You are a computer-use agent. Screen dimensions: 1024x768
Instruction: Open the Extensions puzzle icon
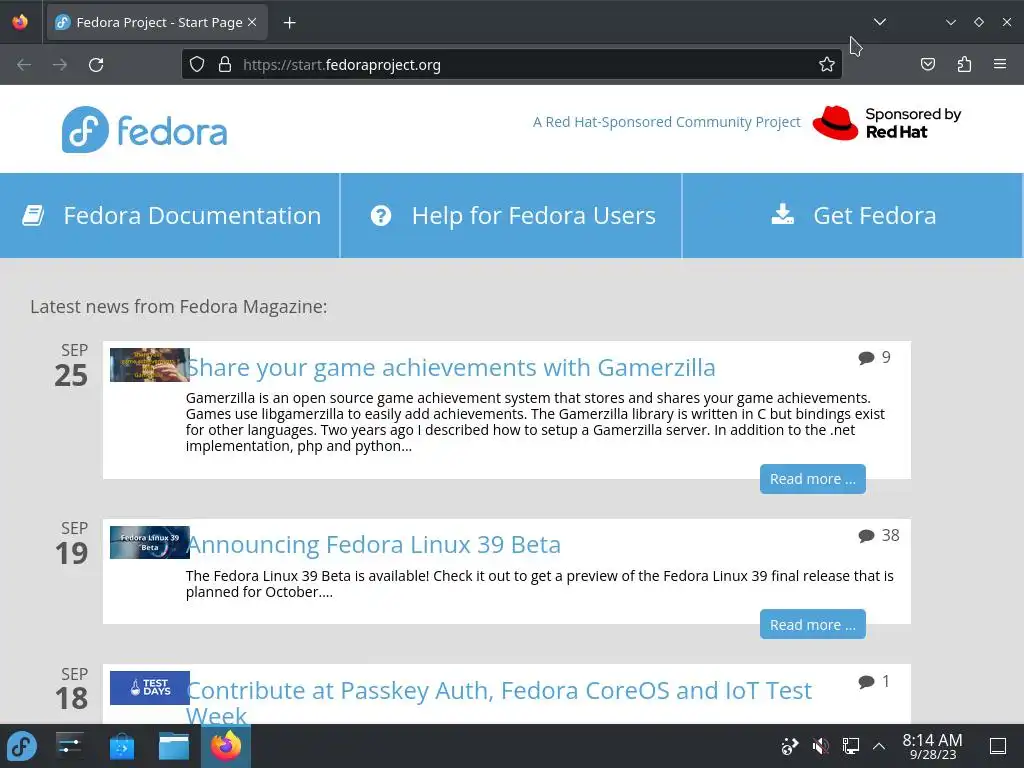tap(964, 64)
